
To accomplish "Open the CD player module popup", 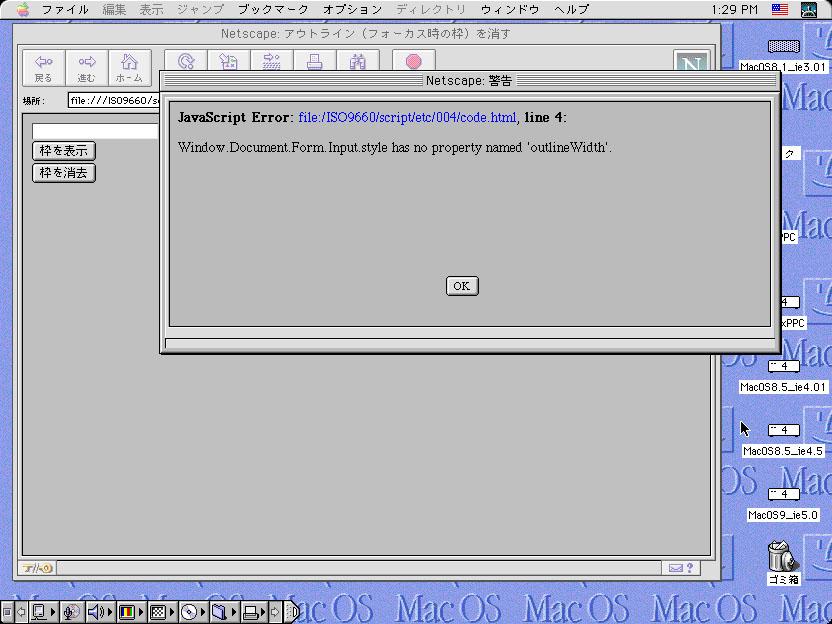I will 193,612.
